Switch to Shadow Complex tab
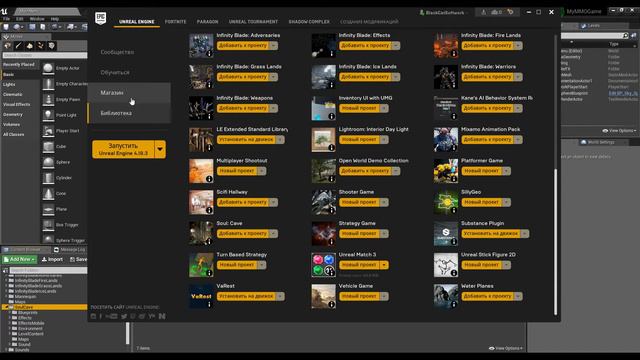Viewport: 640px width, 360px height. (x=309, y=22)
